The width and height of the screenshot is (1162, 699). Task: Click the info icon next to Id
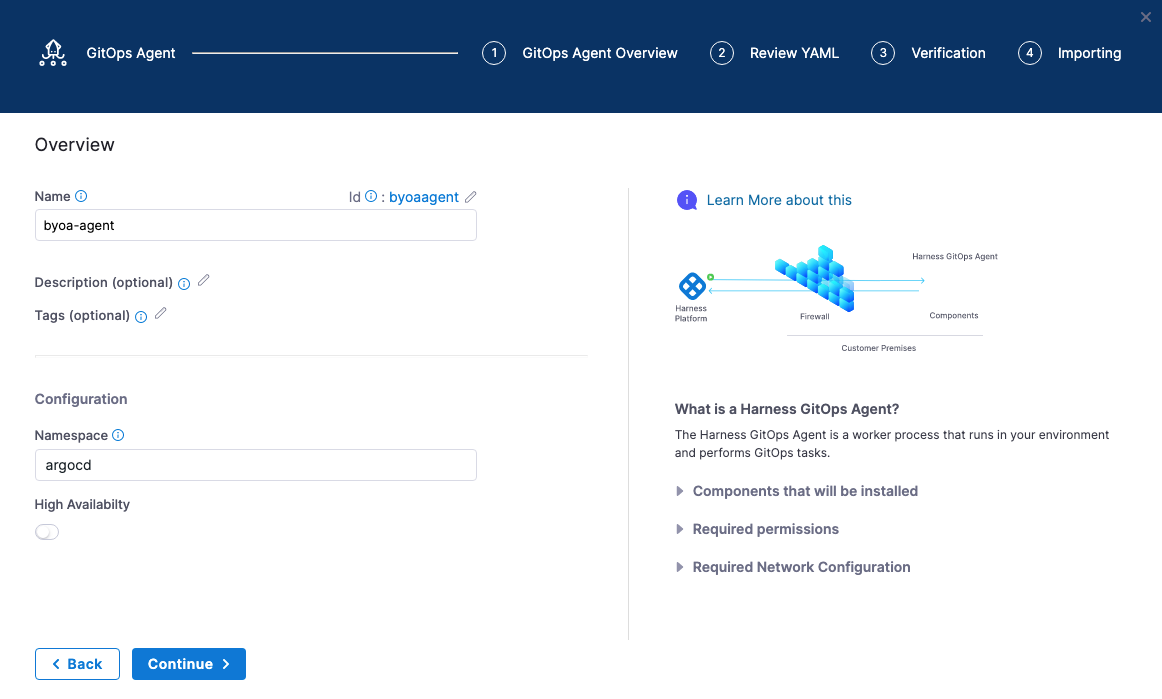[x=371, y=197]
